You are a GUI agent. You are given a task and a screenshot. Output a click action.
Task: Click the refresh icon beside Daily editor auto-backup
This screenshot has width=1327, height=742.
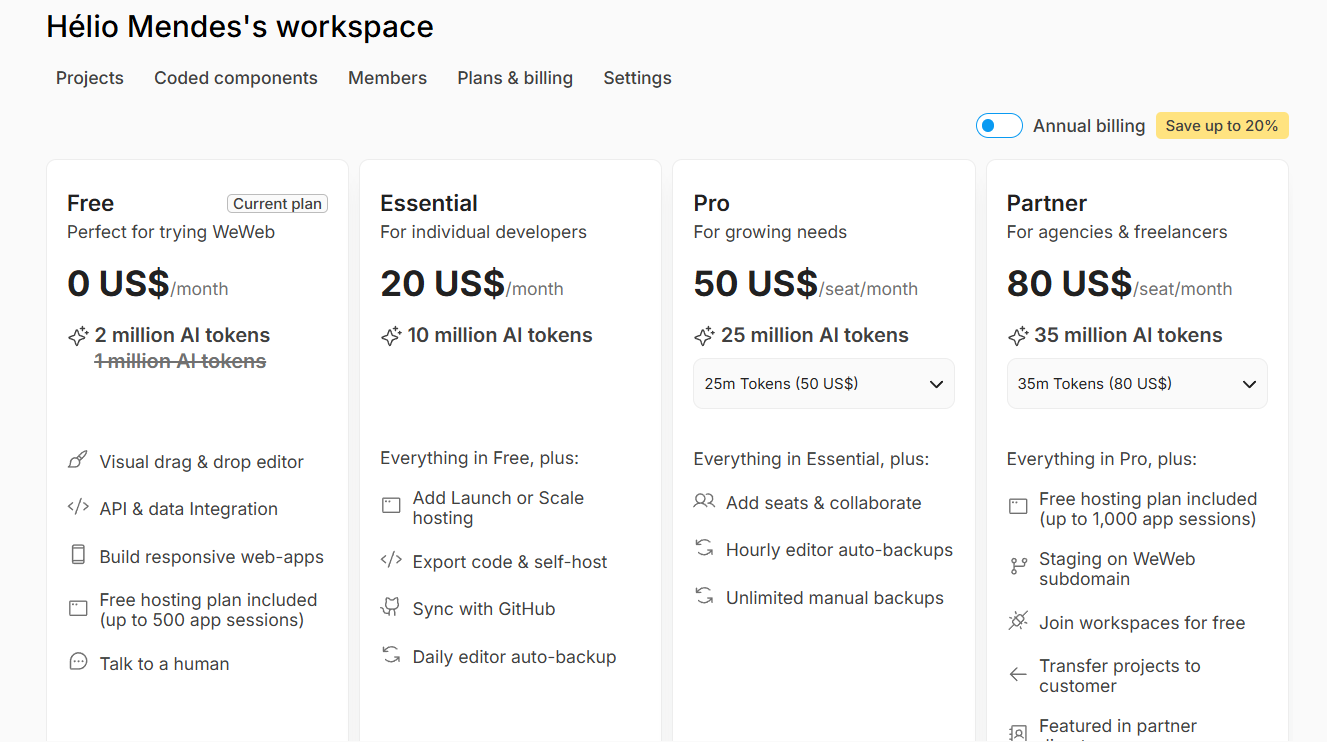pos(391,656)
